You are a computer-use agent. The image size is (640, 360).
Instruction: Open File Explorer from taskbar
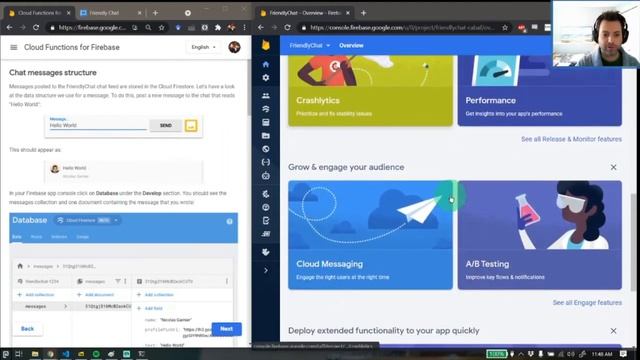pyautogui.click(x=35, y=354)
